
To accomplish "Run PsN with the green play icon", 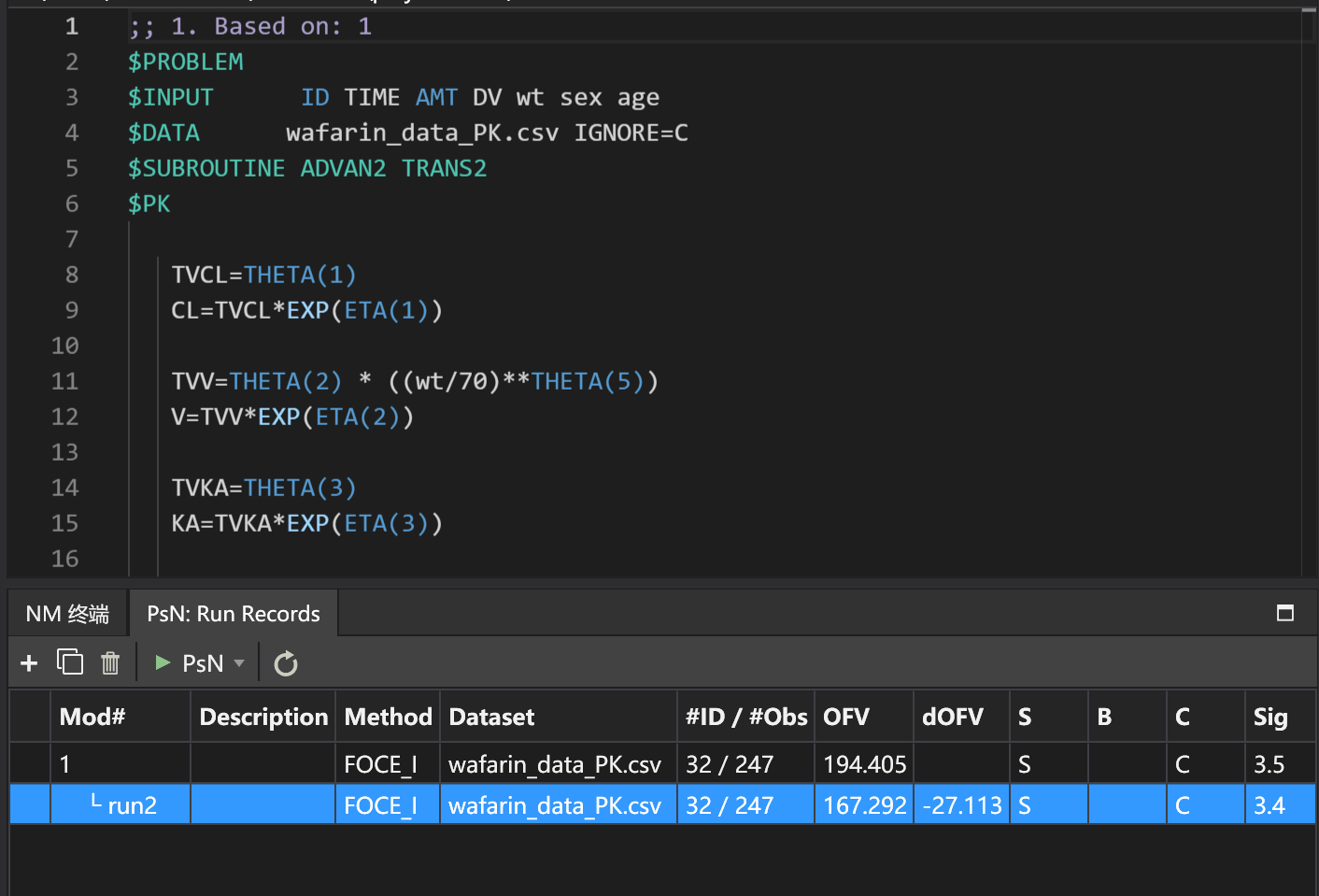I will 163,662.
